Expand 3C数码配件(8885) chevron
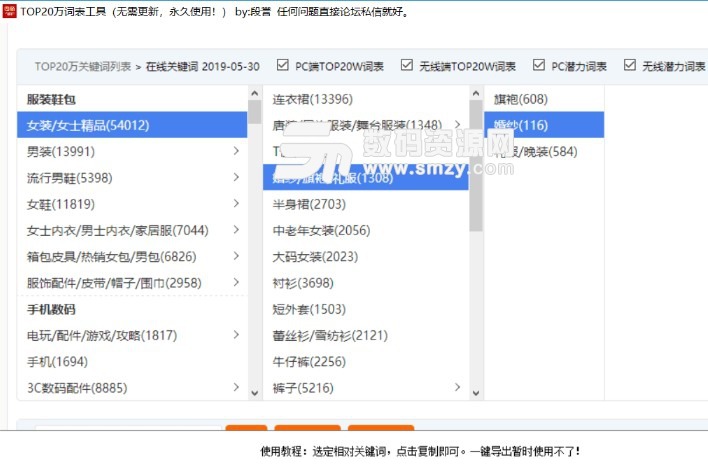Screen dimensions: 708x469 coord(236,387)
